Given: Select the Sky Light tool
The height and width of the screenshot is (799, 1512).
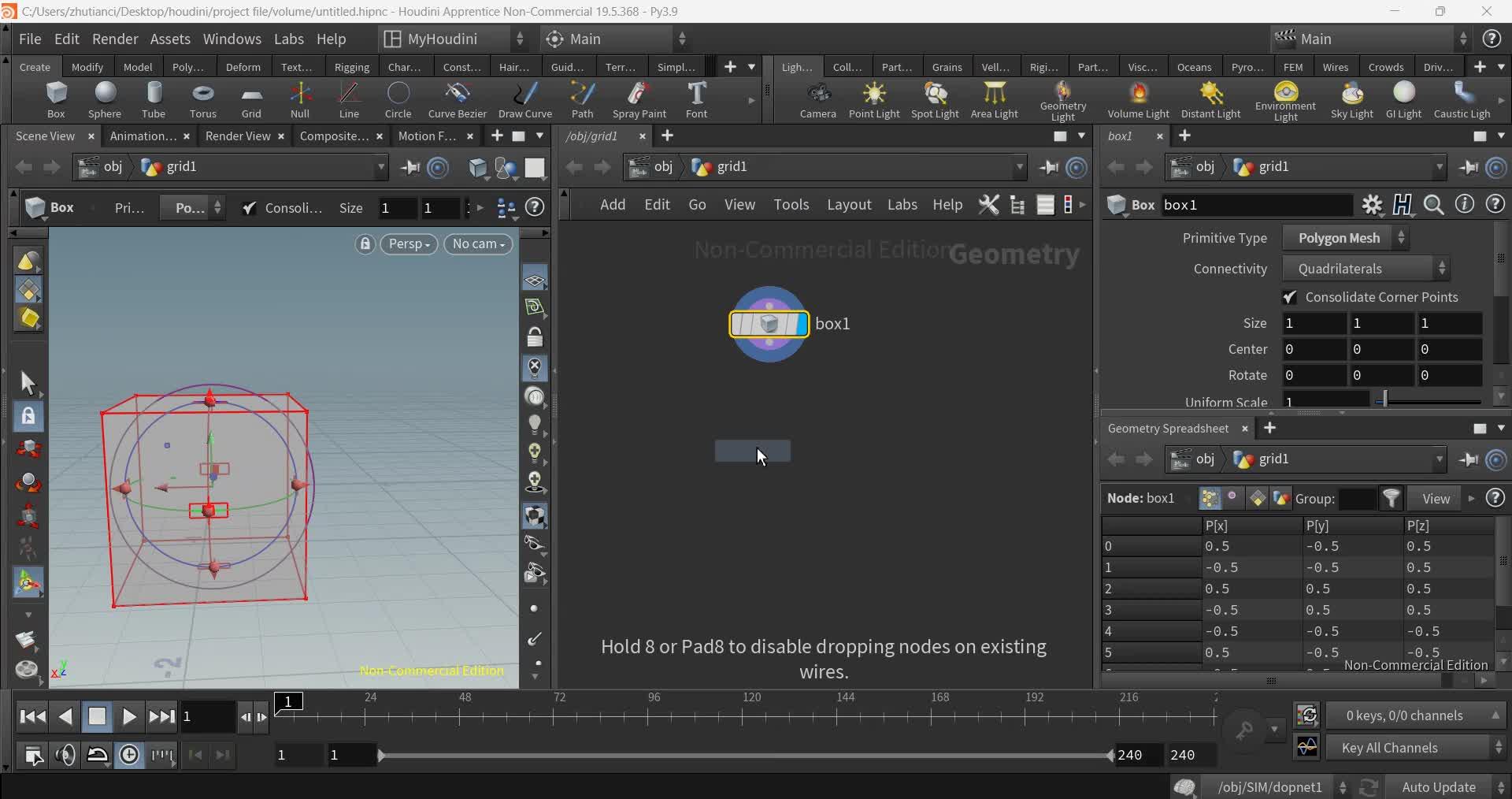Looking at the screenshot, I should click(x=1351, y=100).
